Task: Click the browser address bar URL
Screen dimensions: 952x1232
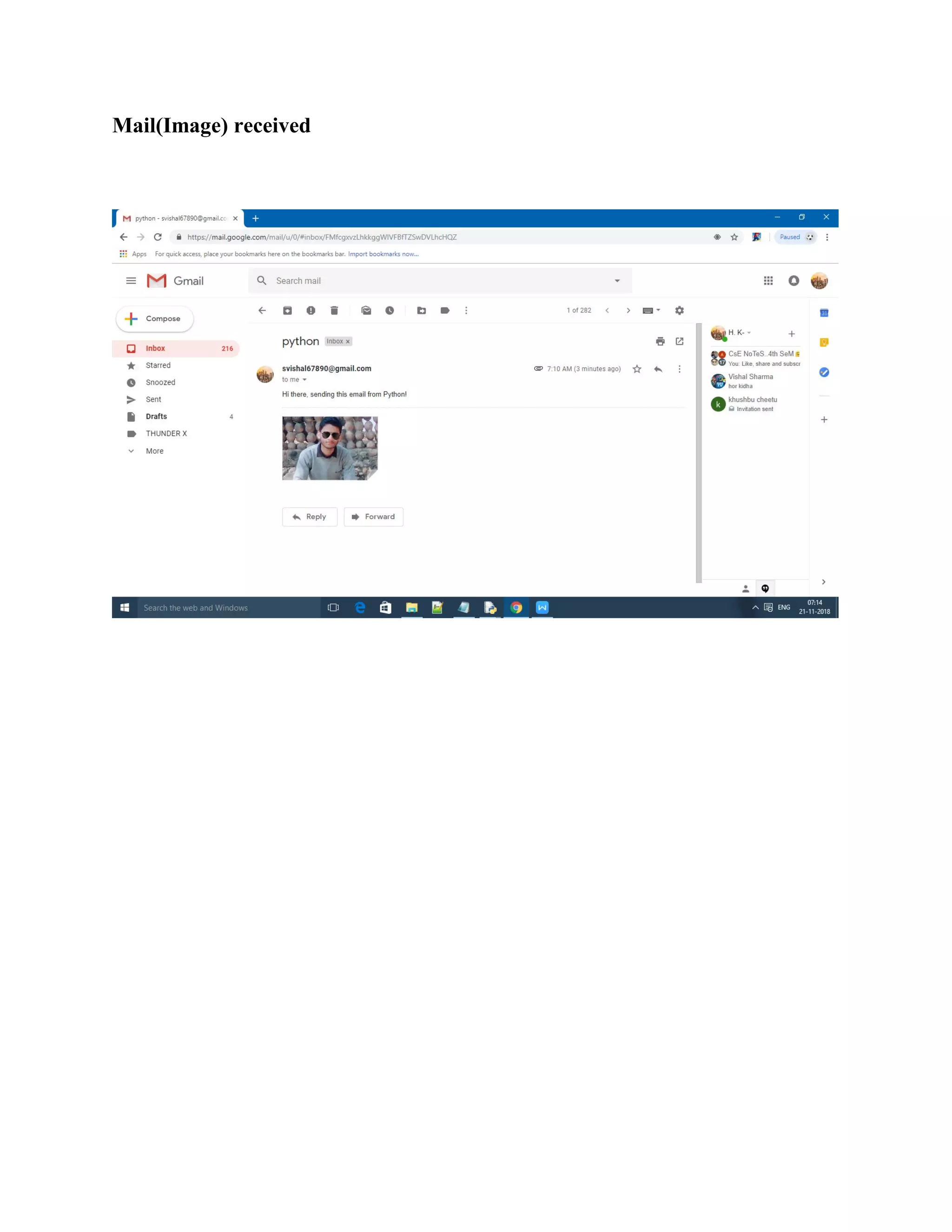Action: point(322,237)
